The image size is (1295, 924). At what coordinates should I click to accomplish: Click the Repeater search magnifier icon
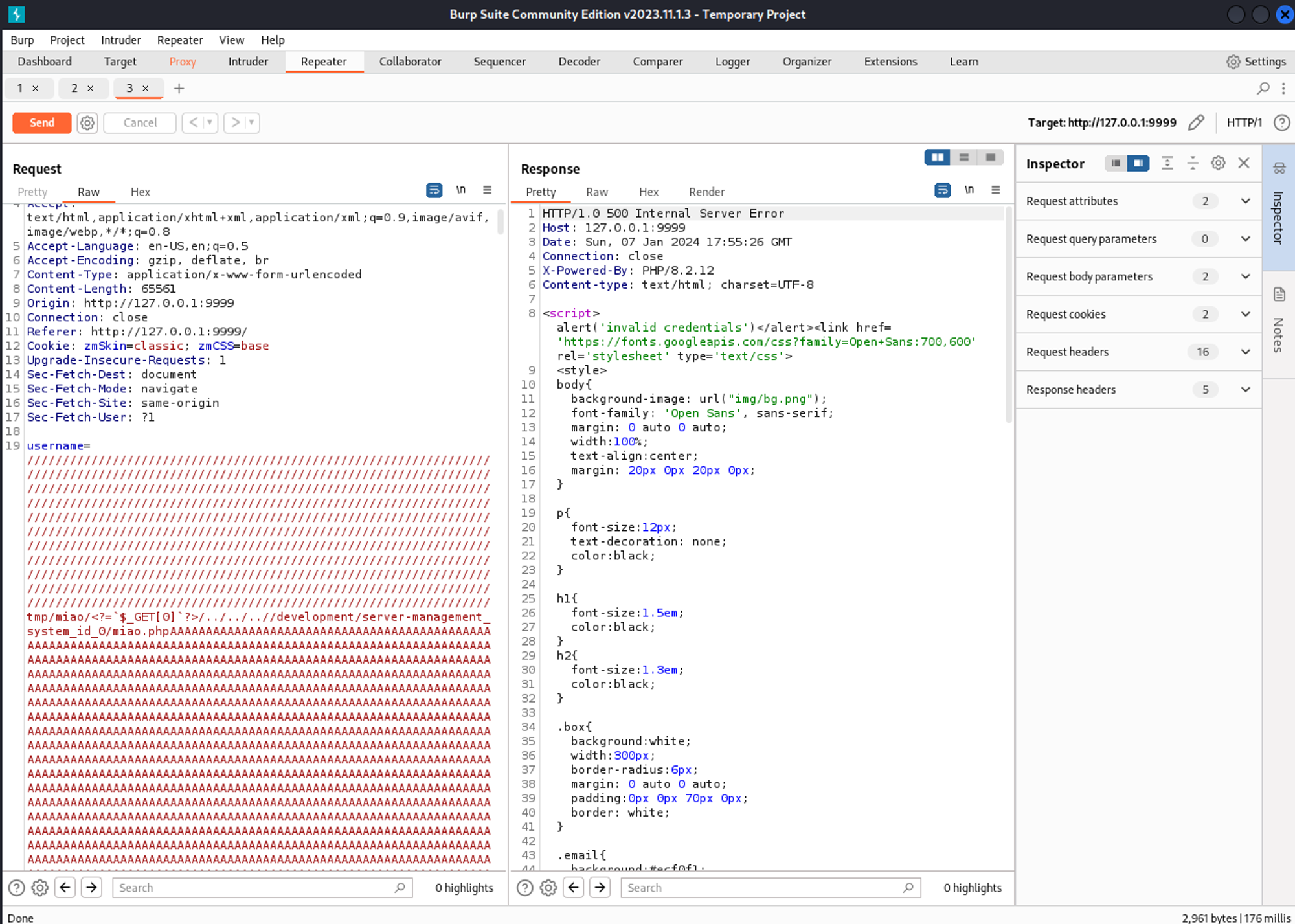(1263, 88)
